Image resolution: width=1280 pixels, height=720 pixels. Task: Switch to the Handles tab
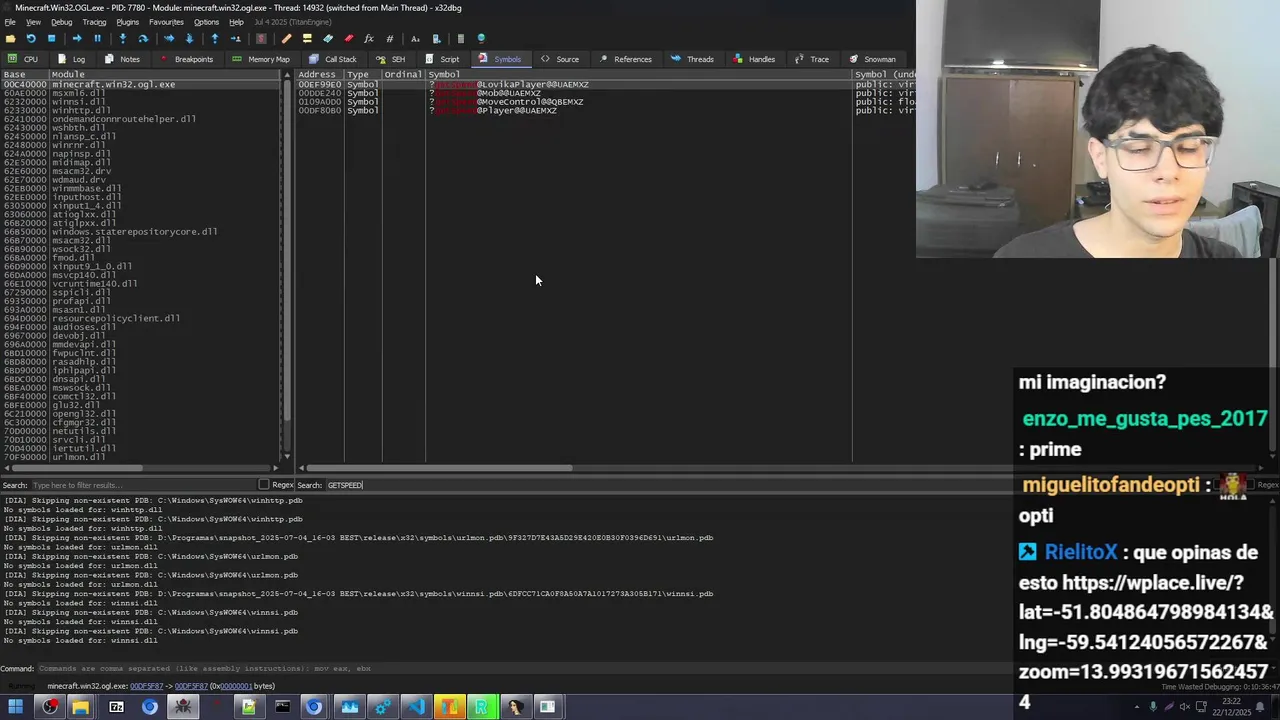click(754, 59)
